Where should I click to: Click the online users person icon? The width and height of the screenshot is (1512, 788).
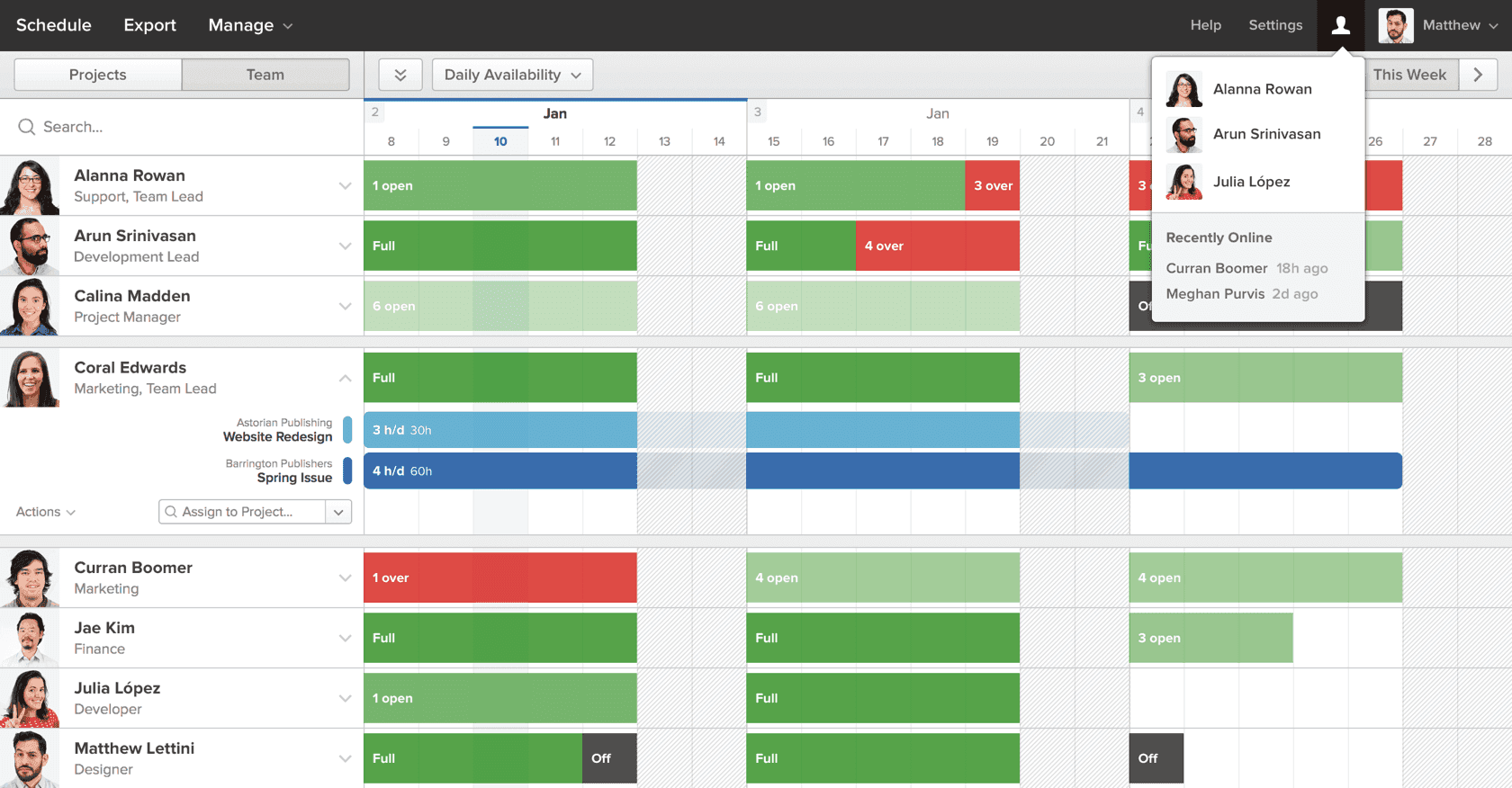(1340, 25)
